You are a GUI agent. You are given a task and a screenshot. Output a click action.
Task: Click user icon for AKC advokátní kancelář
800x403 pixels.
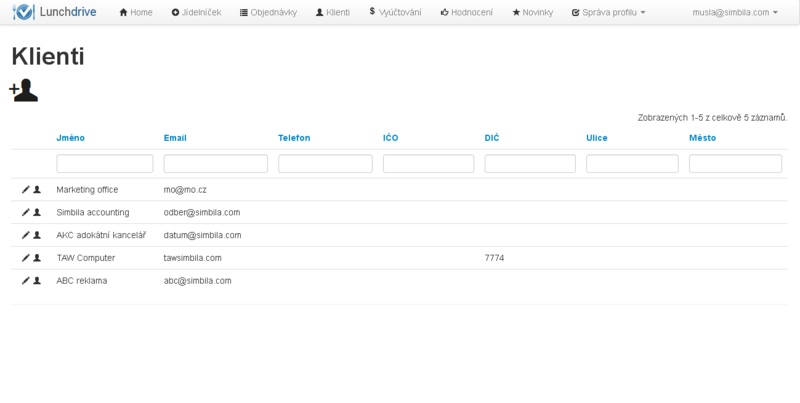click(x=37, y=235)
